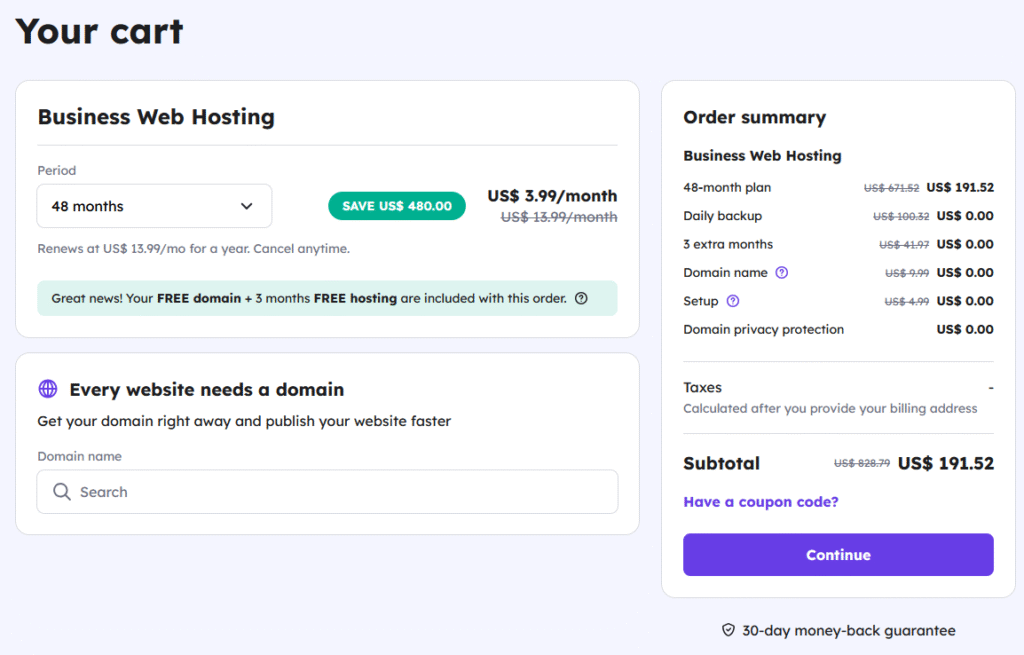Screen dimensions: 1024x655
Task: Click the question mark icon next to Domain name
Action: 782,273
